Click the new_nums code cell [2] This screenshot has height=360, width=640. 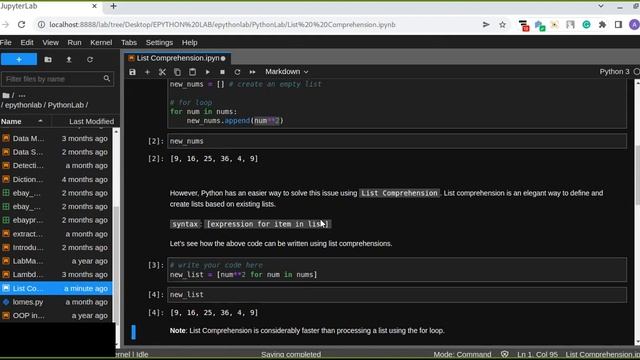(x=397, y=141)
